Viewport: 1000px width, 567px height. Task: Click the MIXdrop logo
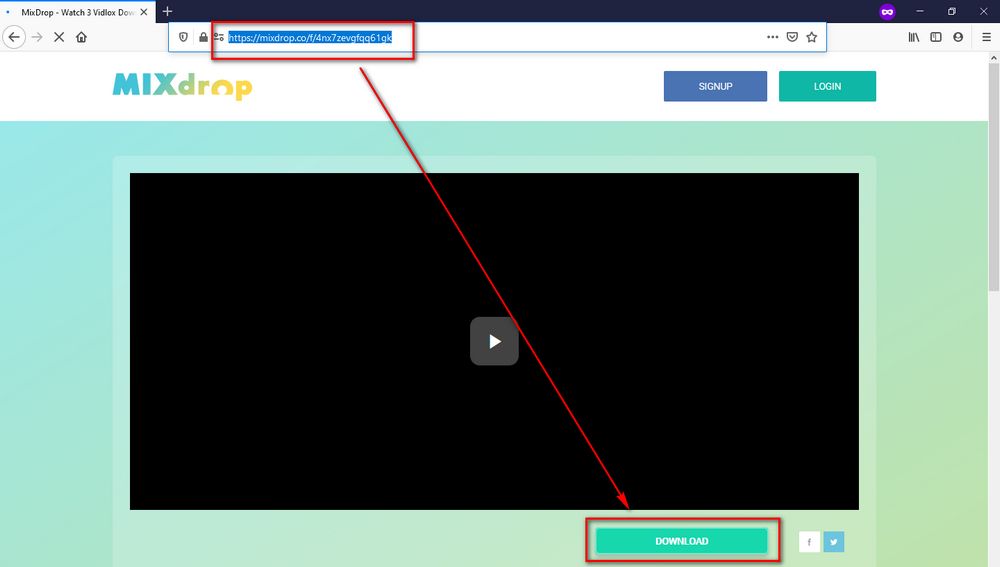click(x=182, y=86)
